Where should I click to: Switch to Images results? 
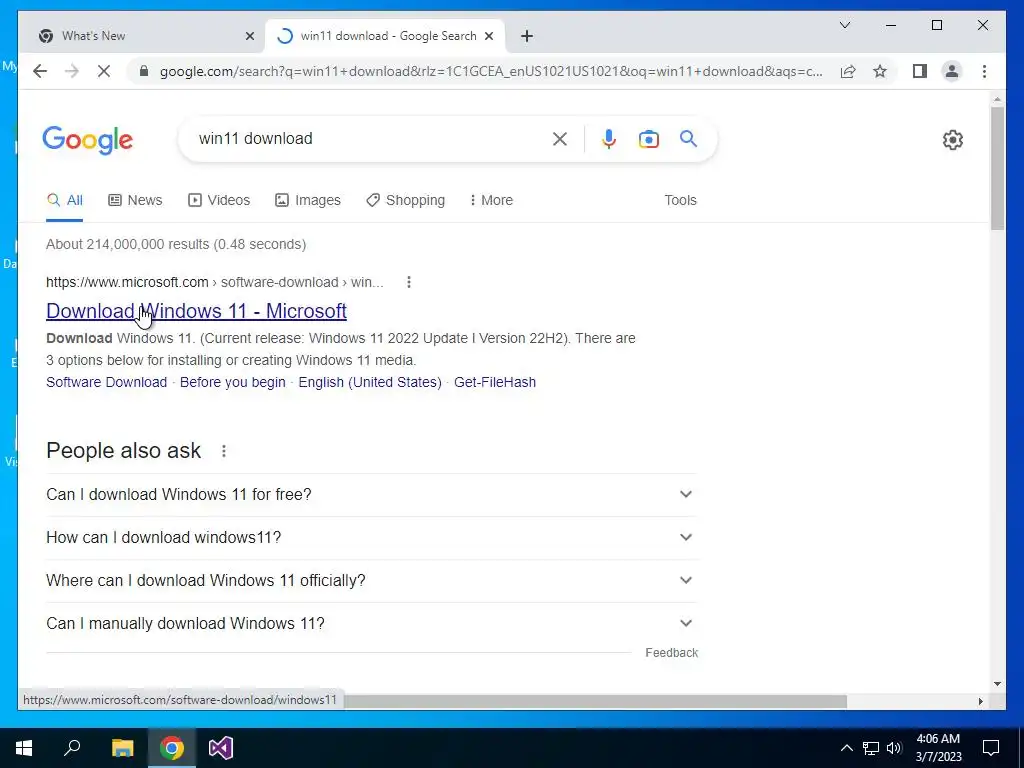308,200
